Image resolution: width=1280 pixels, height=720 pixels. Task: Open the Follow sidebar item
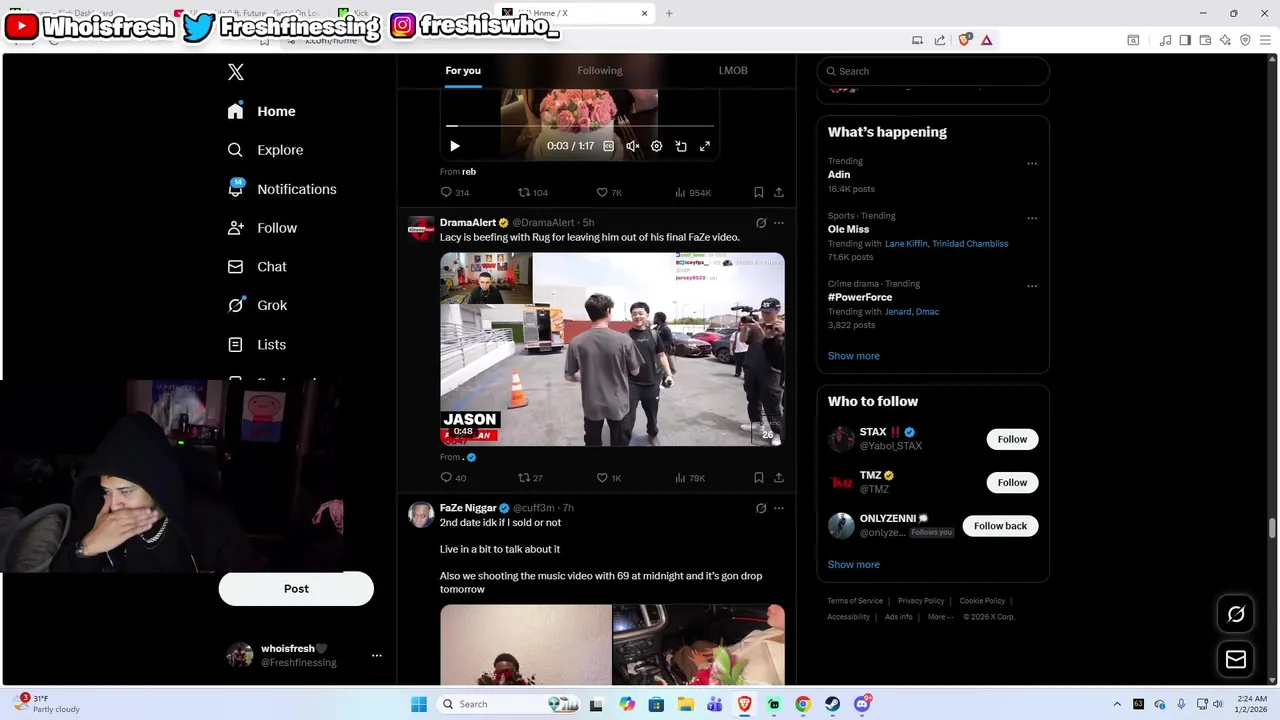[262, 228]
